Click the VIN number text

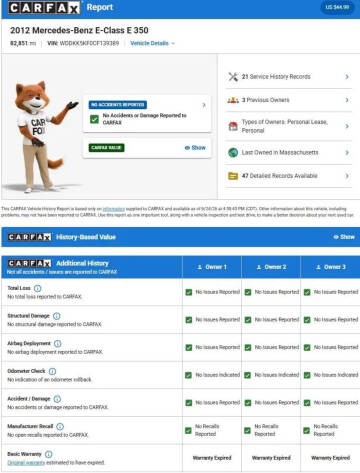coord(83,43)
